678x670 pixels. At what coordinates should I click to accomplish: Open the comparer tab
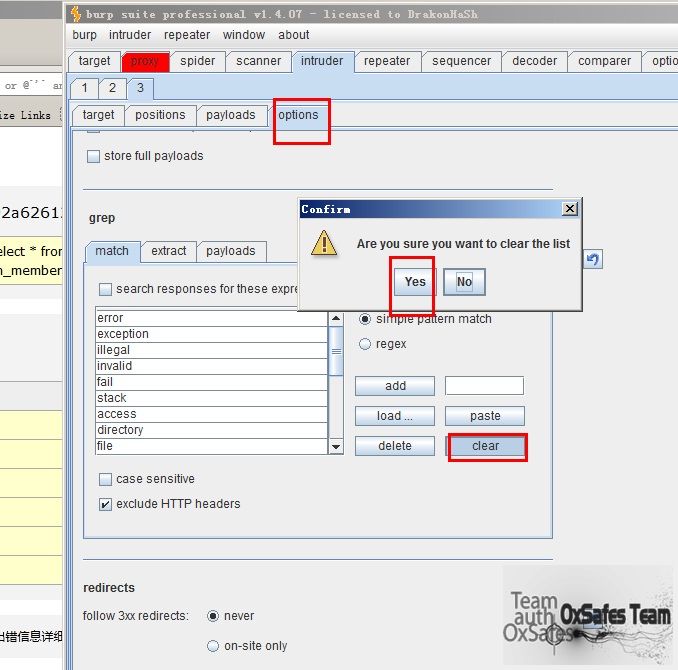tap(604, 61)
